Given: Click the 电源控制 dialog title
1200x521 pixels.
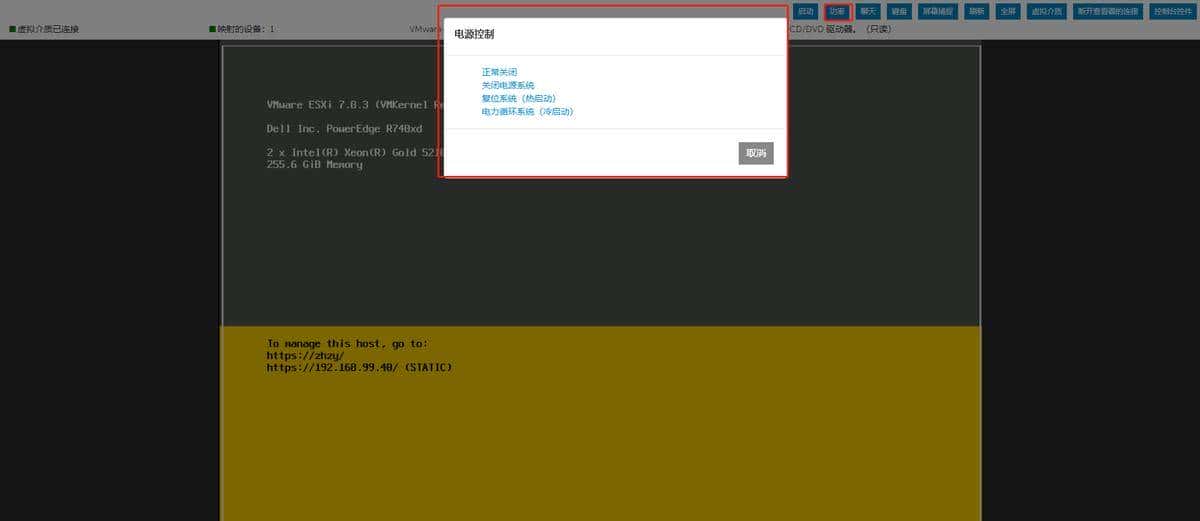Looking at the screenshot, I should pos(474,34).
